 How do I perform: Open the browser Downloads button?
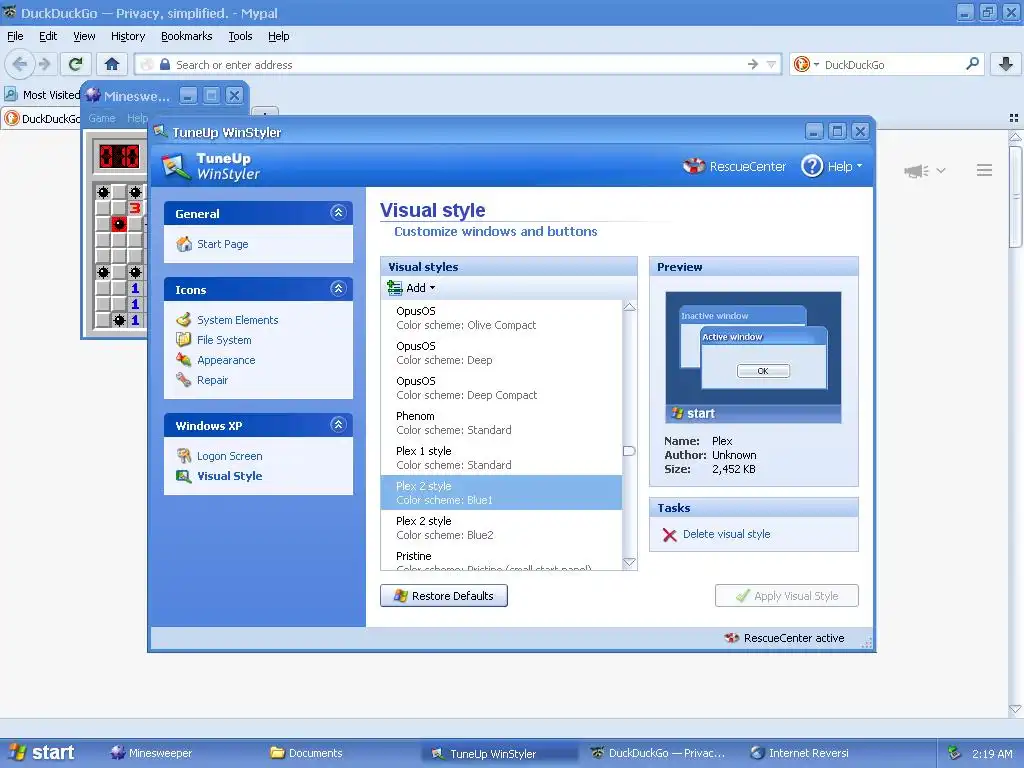coord(1006,64)
